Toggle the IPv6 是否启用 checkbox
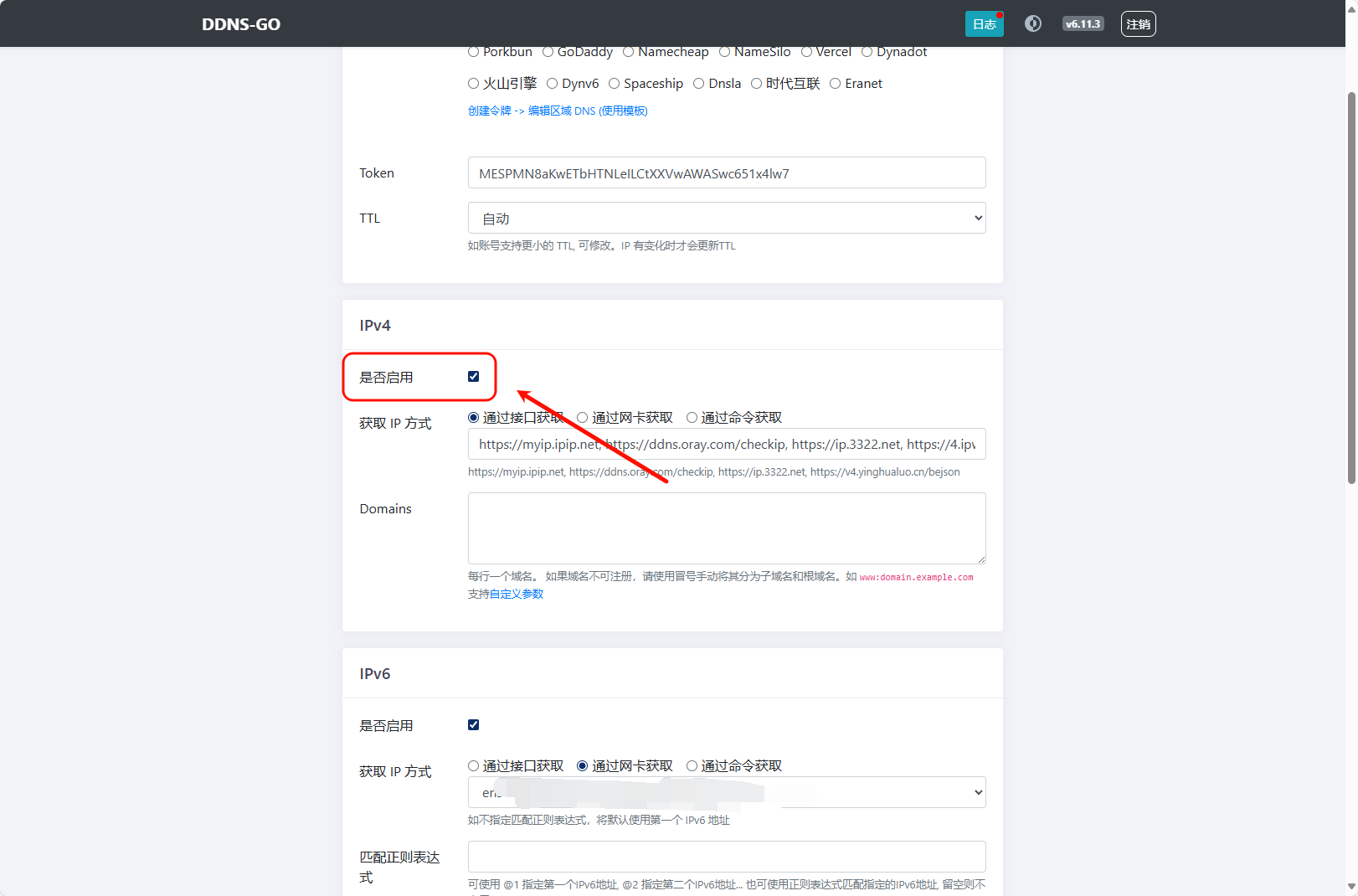This screenshot has width=1358, height=896. 474,725
